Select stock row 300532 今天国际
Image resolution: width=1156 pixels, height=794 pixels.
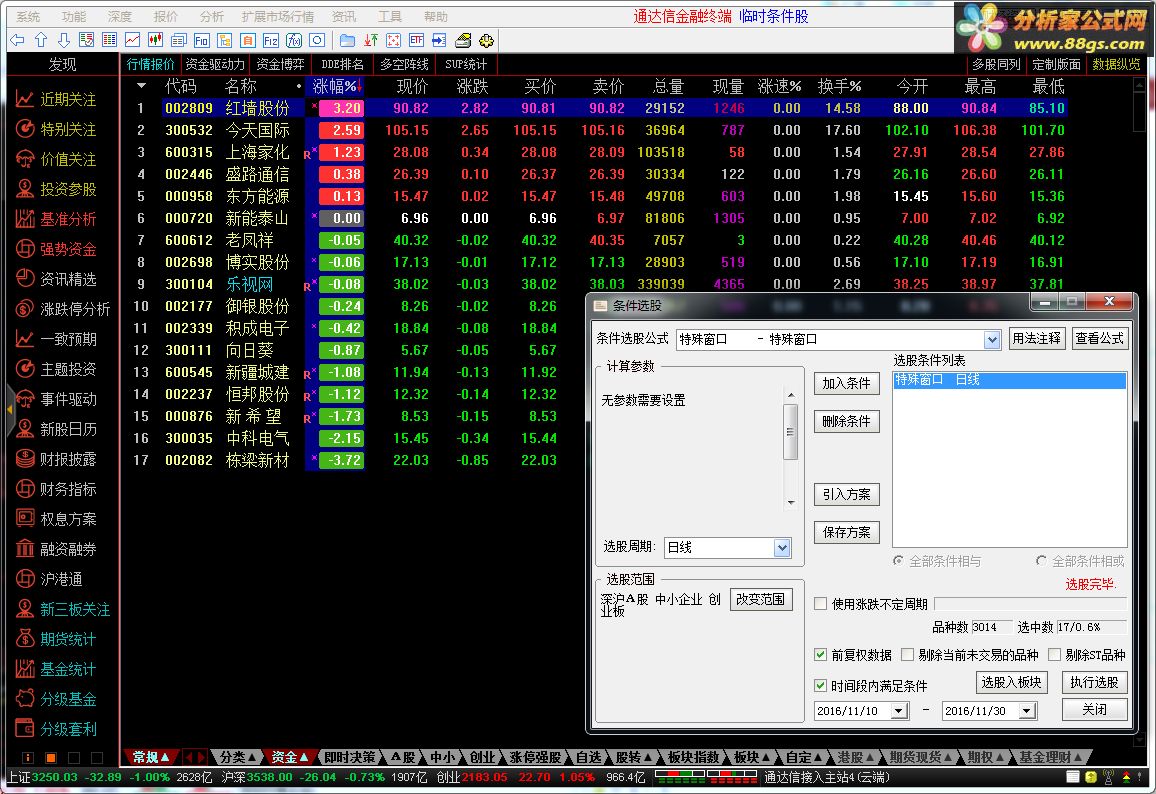594,130
